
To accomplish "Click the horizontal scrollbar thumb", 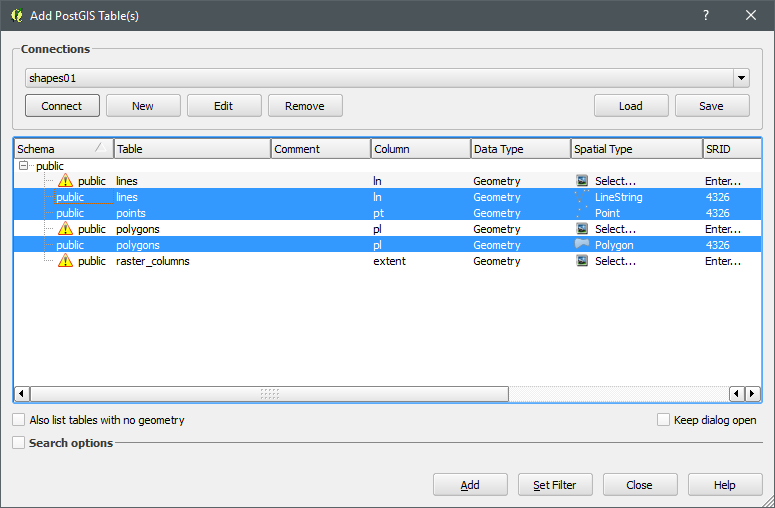I will pos(269,394).
